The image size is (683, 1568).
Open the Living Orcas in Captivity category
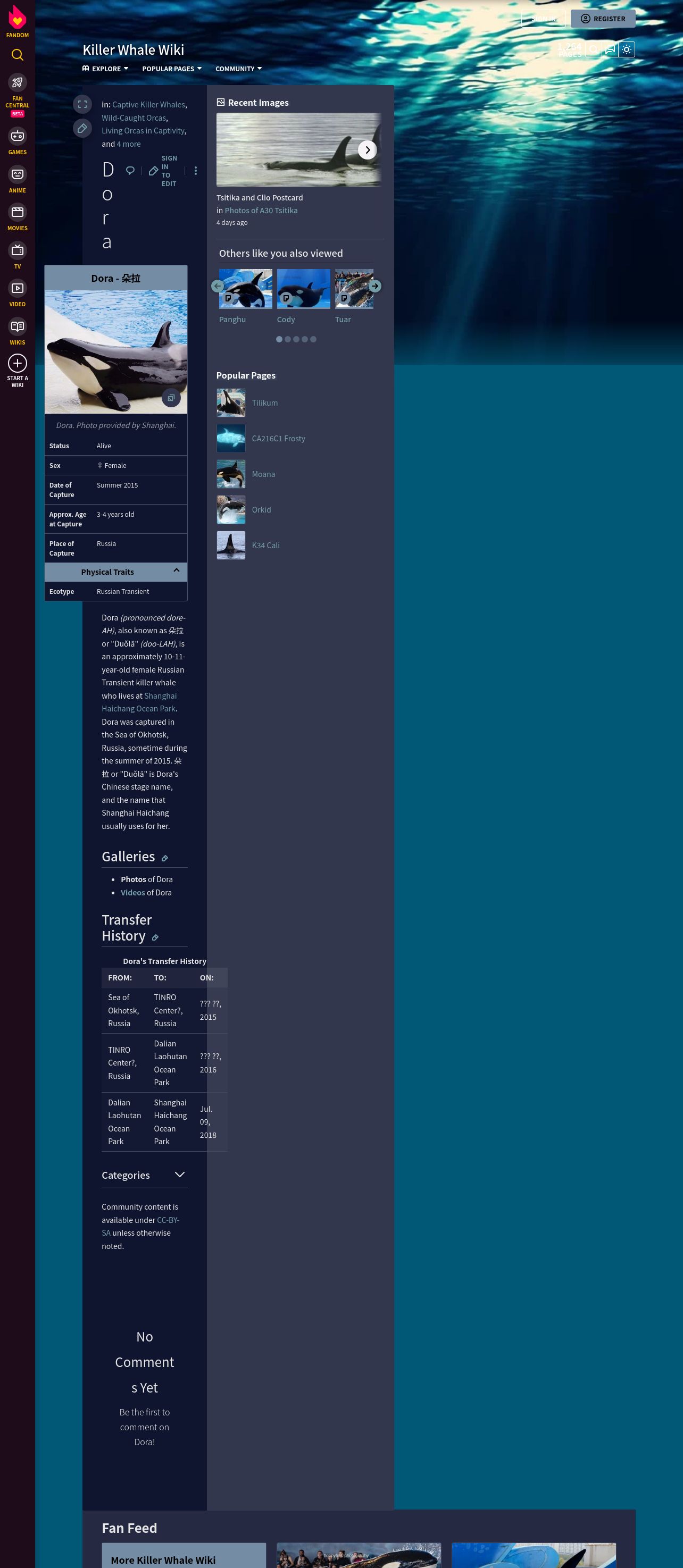(x=143, y=131)
